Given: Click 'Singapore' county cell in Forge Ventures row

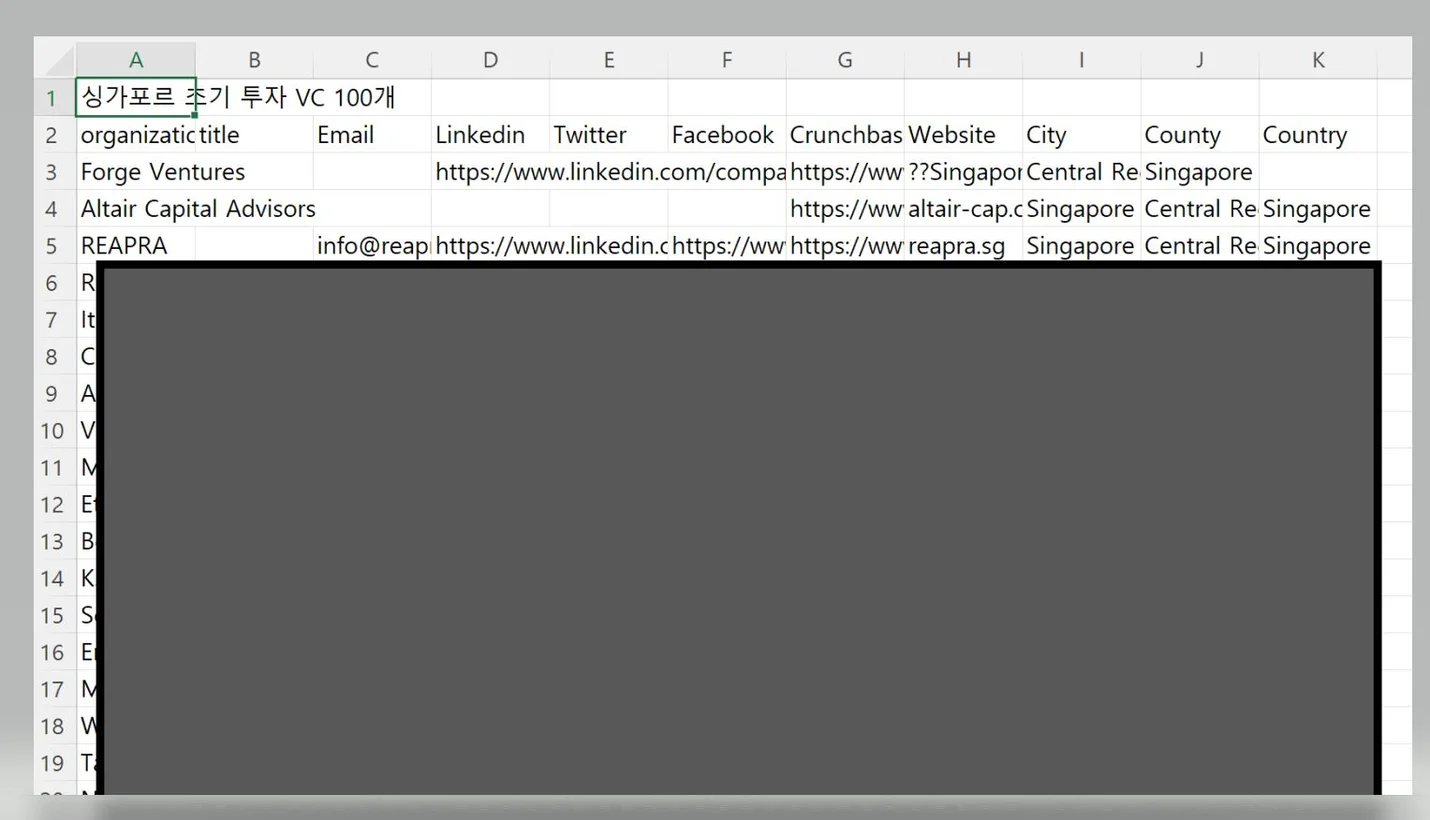Looking at the screenshot, I should tap(1199, 171).
